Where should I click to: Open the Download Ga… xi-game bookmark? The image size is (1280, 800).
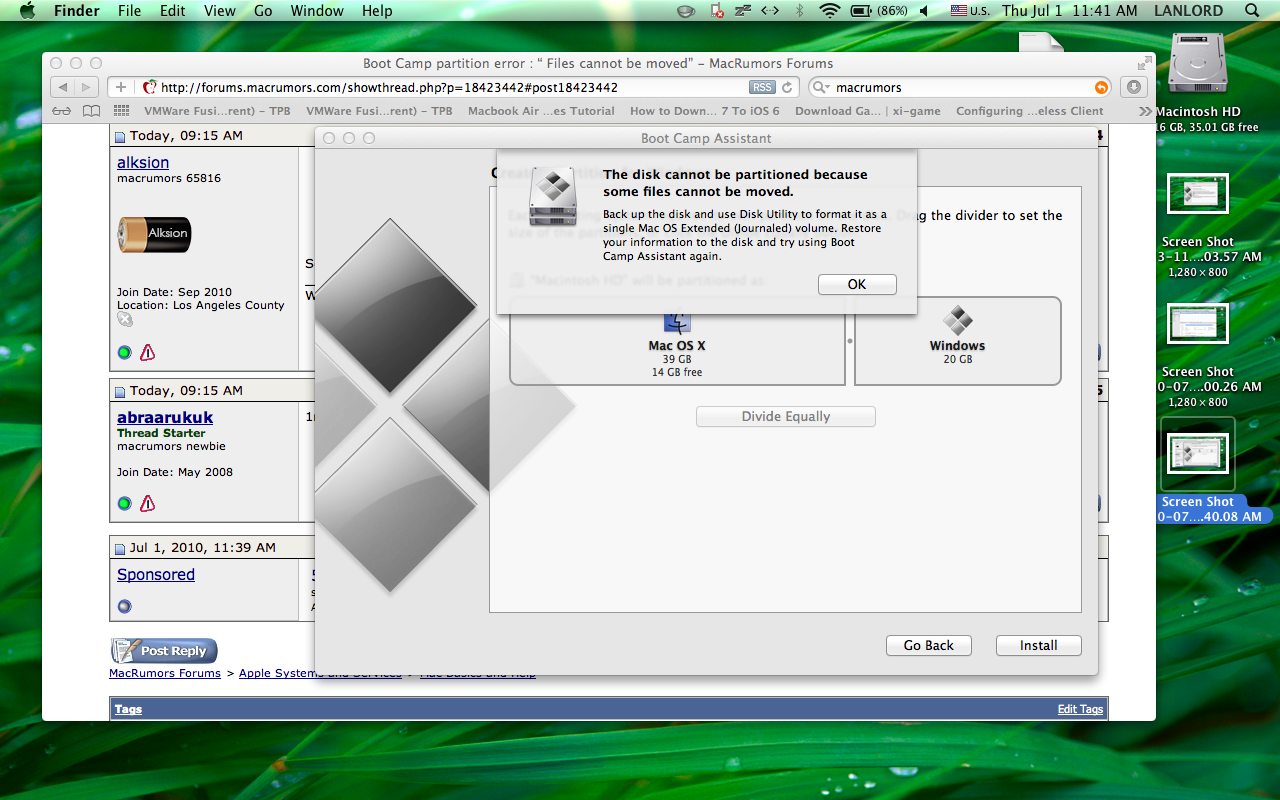(868, 111)
